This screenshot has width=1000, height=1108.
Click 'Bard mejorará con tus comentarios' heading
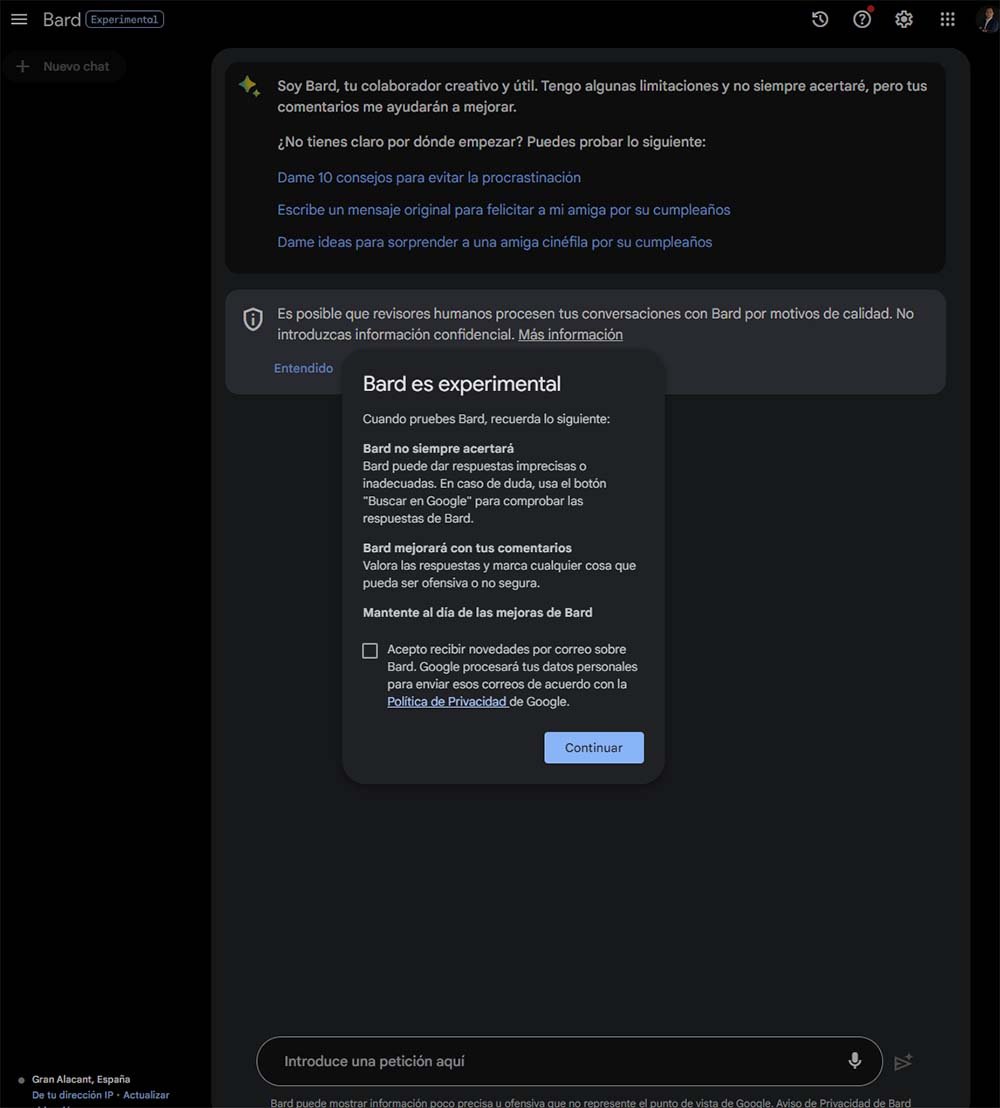tap(467, 548)
